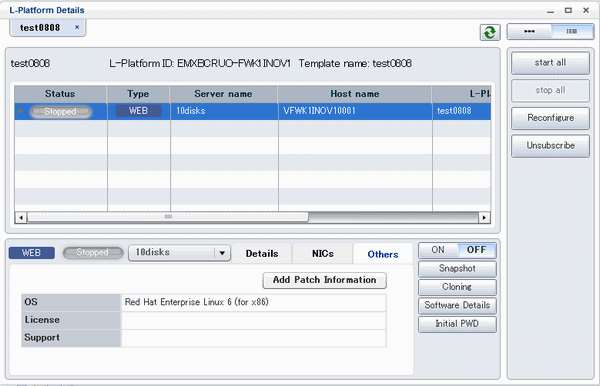Open the Software Details dialog
Image resolution: width=600 pixels, height=386 pixels.
(x=457, y=305)
